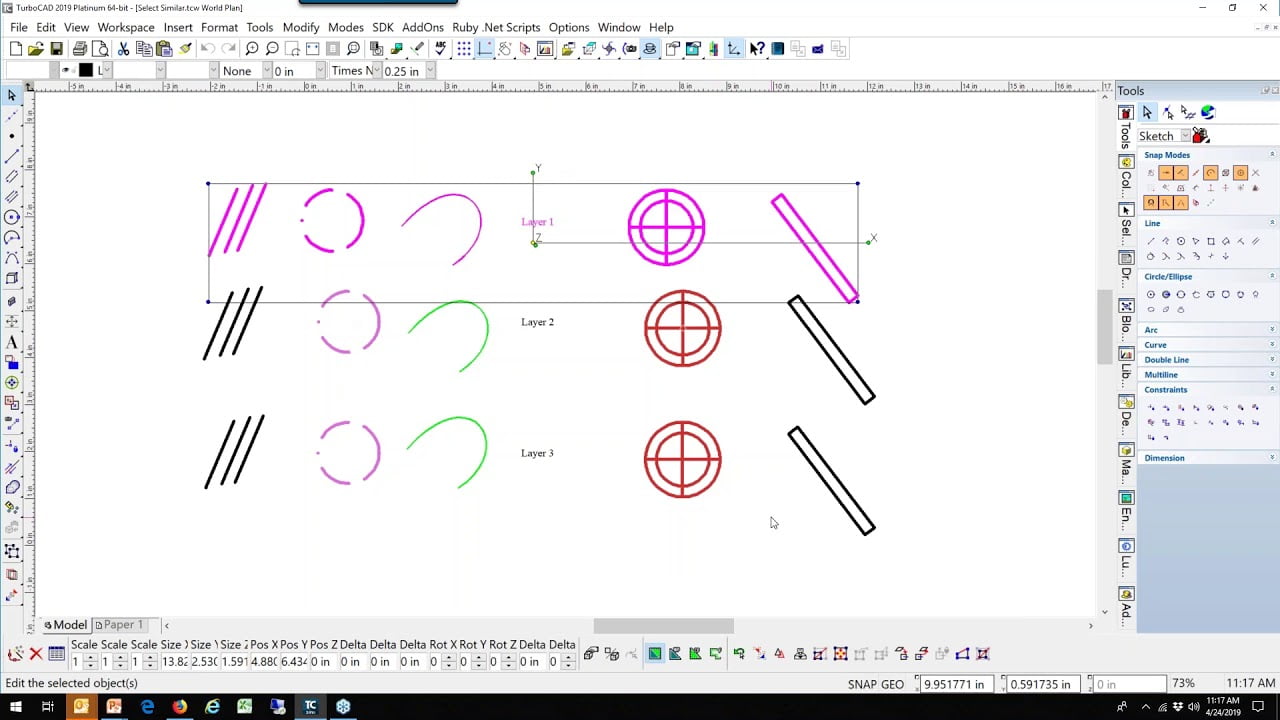Toggle the highlighted center snap mode button
Screen dimensions: 1280x720
1241,173
